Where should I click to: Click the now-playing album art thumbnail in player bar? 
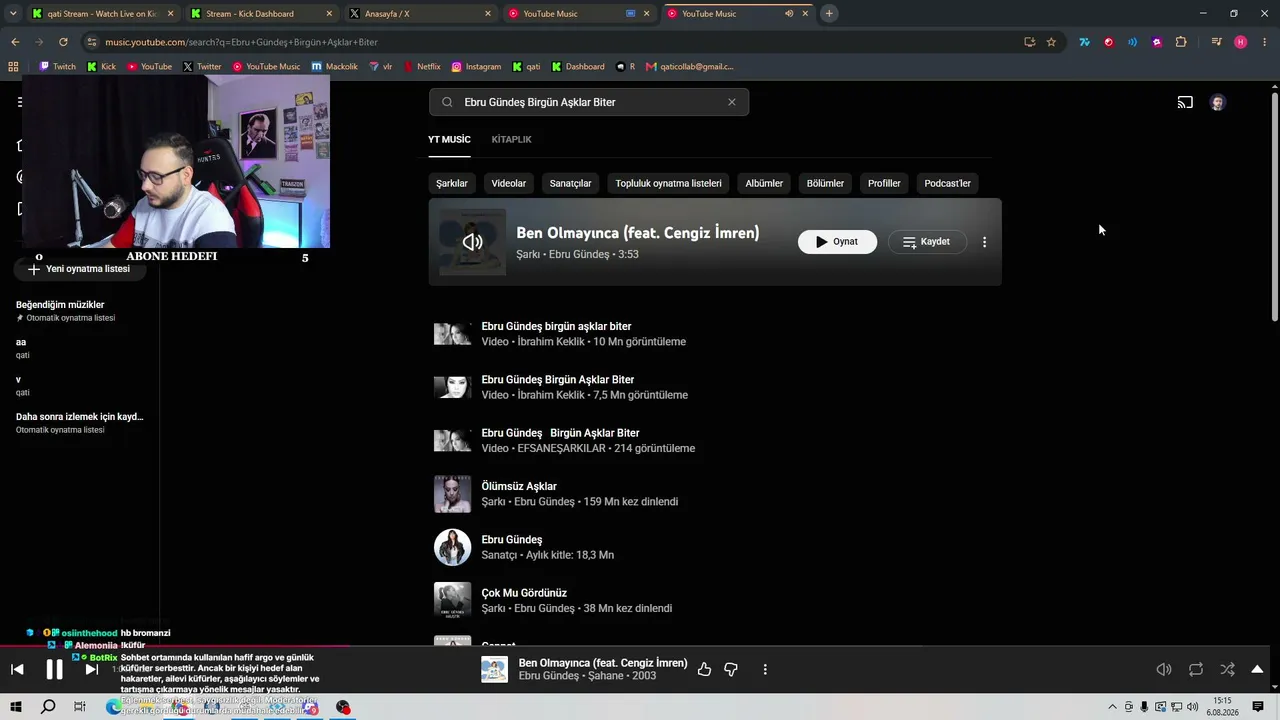494,670
